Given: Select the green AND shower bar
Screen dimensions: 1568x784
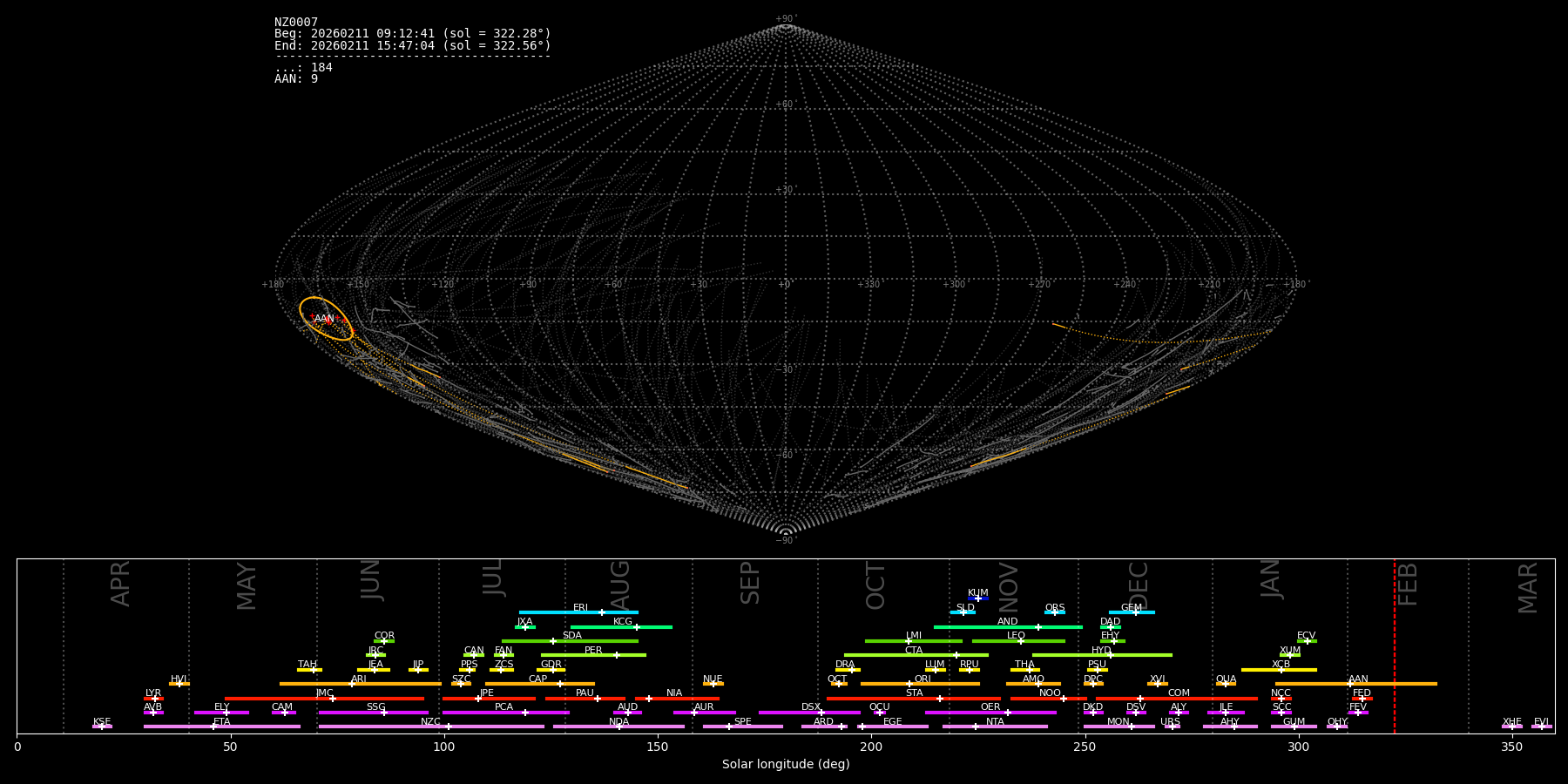Looking at the screenshot, I should click(1008, 627).
